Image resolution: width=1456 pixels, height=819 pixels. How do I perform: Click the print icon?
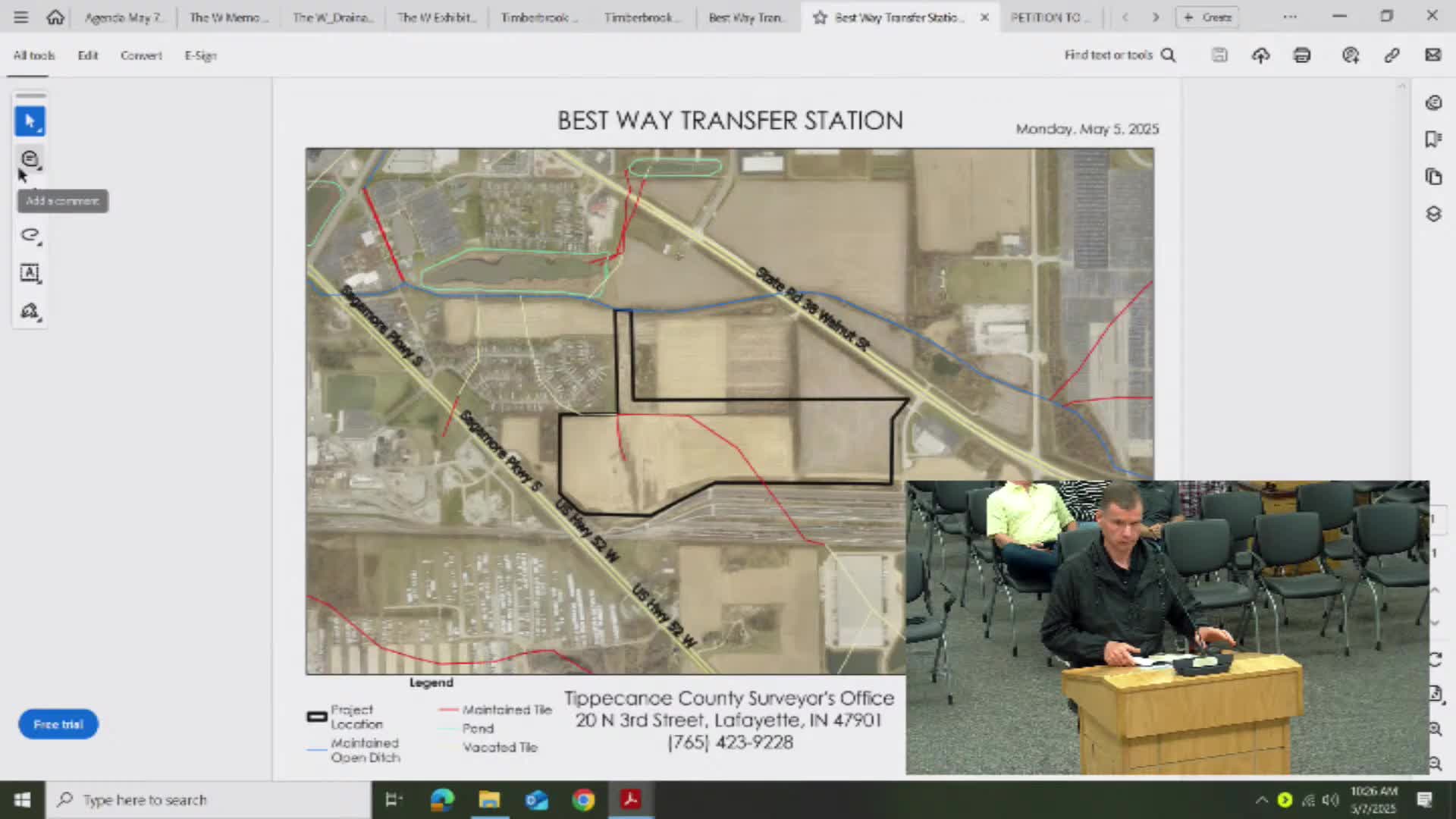coord(1302,55)
